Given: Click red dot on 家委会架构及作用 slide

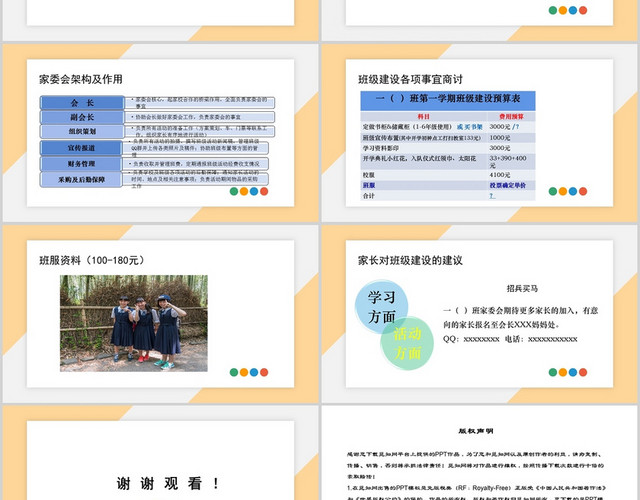Looking at the screenshot, I should [264, 191].
